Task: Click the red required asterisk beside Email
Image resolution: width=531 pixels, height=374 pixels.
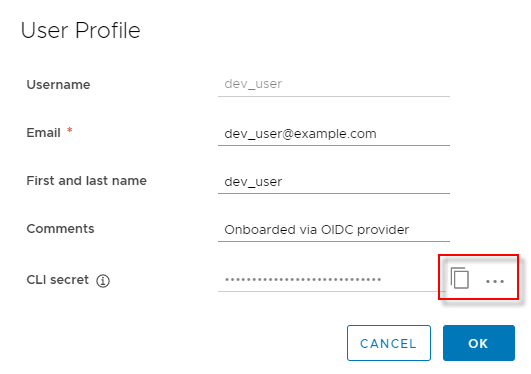Action: pyautogui.click(x=69, y=130)
